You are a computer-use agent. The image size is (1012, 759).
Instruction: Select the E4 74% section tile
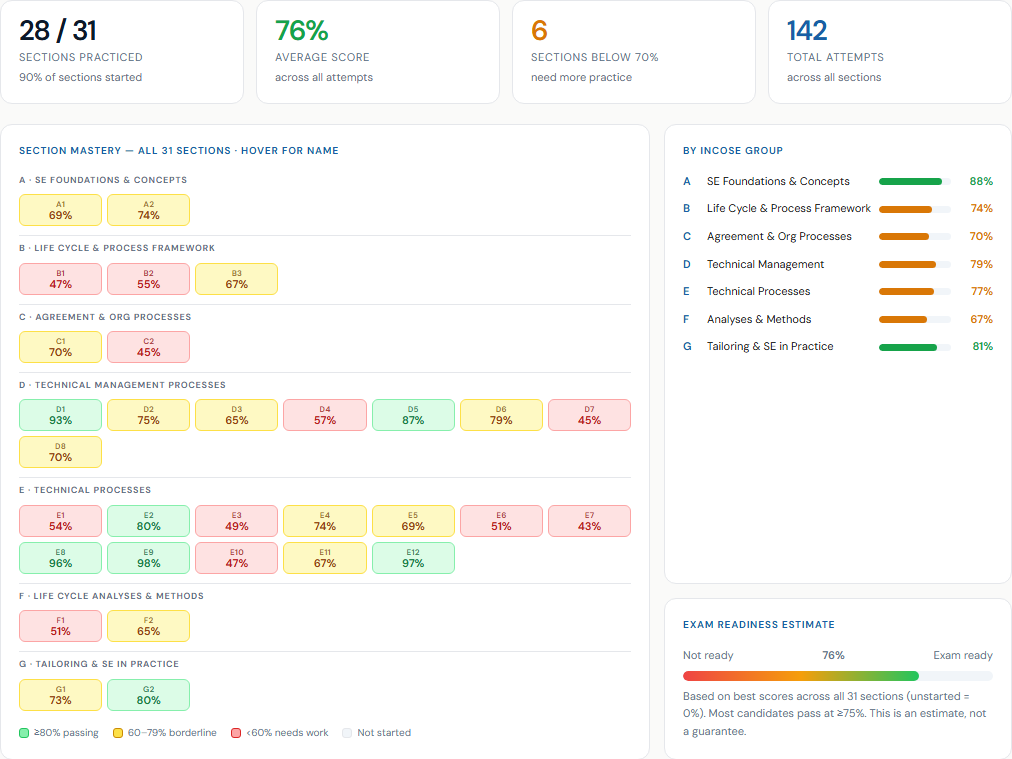click(x=325, y=521)
